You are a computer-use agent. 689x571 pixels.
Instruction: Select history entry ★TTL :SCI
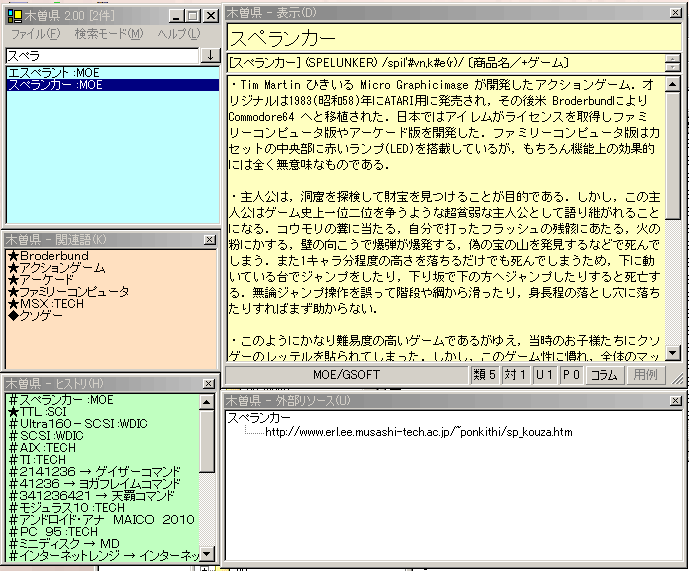click(x=38, y=412)
